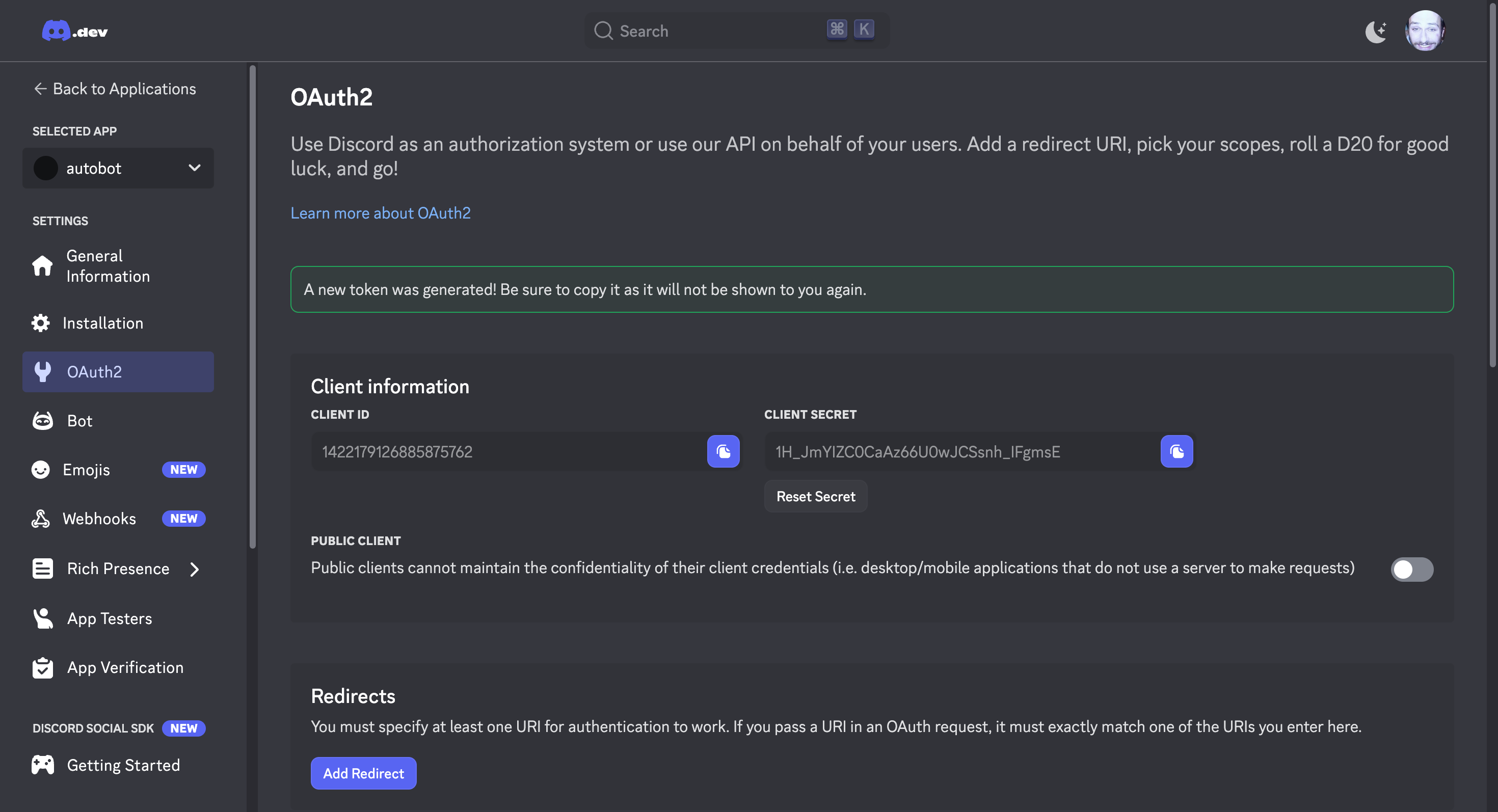Click the Emojis smiley icon
Viewport: 1498px width, 812px height.
tap(40, 469)
